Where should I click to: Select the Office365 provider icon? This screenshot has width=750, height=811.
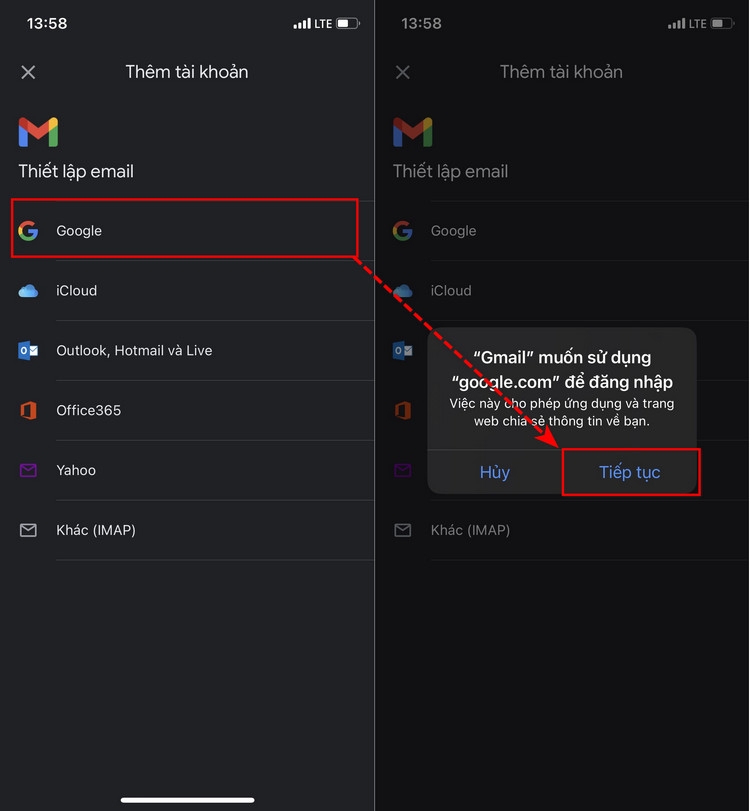[28, 410]
